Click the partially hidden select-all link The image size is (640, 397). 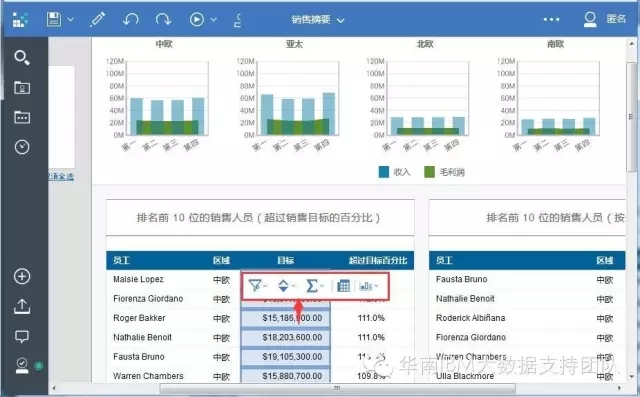pyautogui.click(x=61, y=176)
